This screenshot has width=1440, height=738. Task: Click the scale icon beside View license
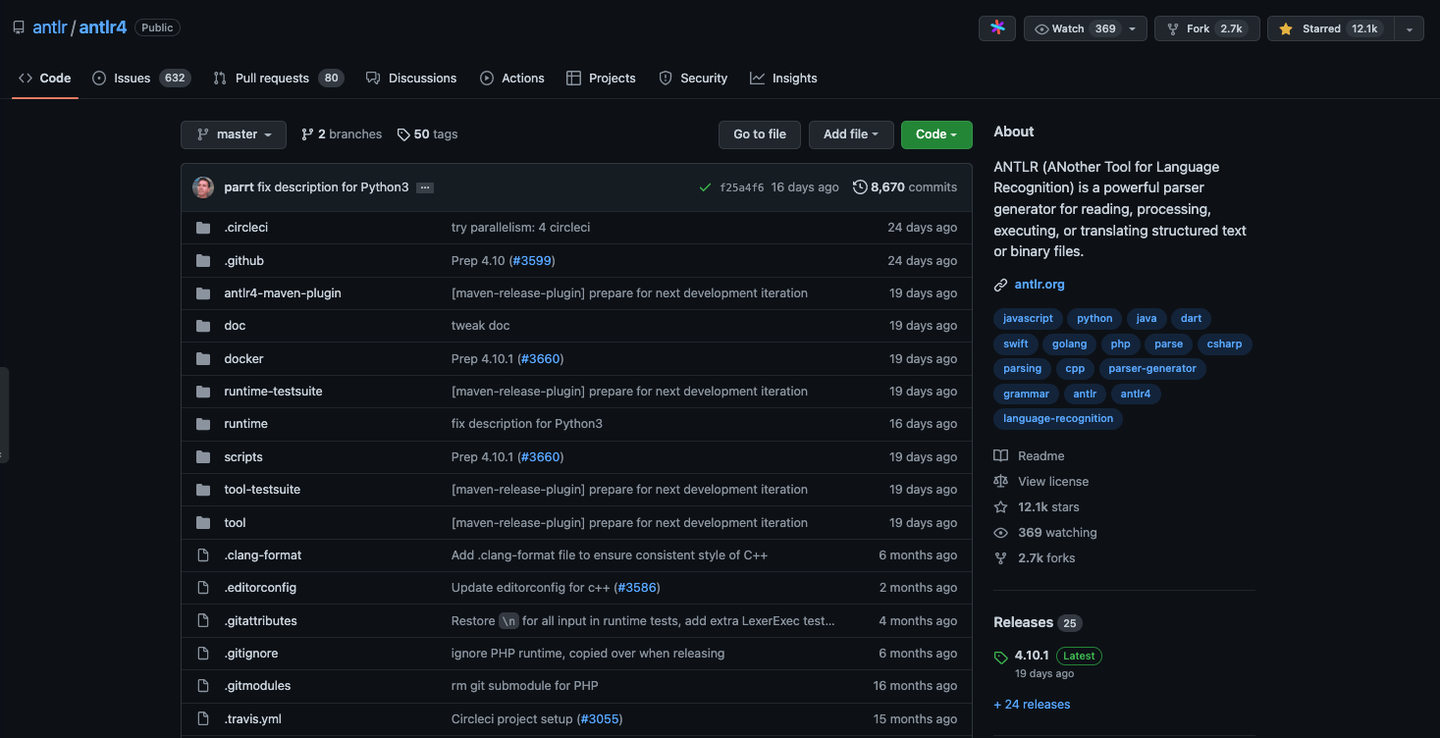click(x=1000, y=481)
